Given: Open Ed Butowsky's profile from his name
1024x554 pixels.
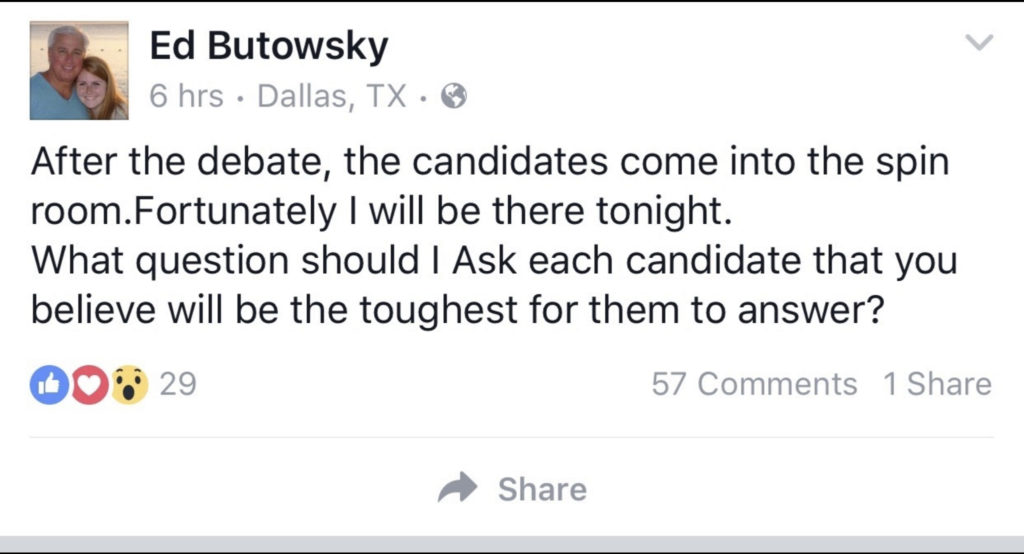Looking at the screenshot, I should pyautogui.click(x=269, y=46).
